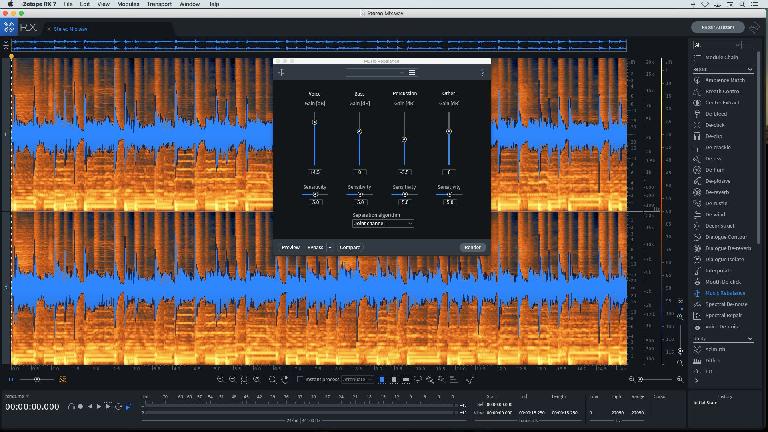Click the play button in transport
The height and width of the screenshot is (432, 768).
pos(99,407)
